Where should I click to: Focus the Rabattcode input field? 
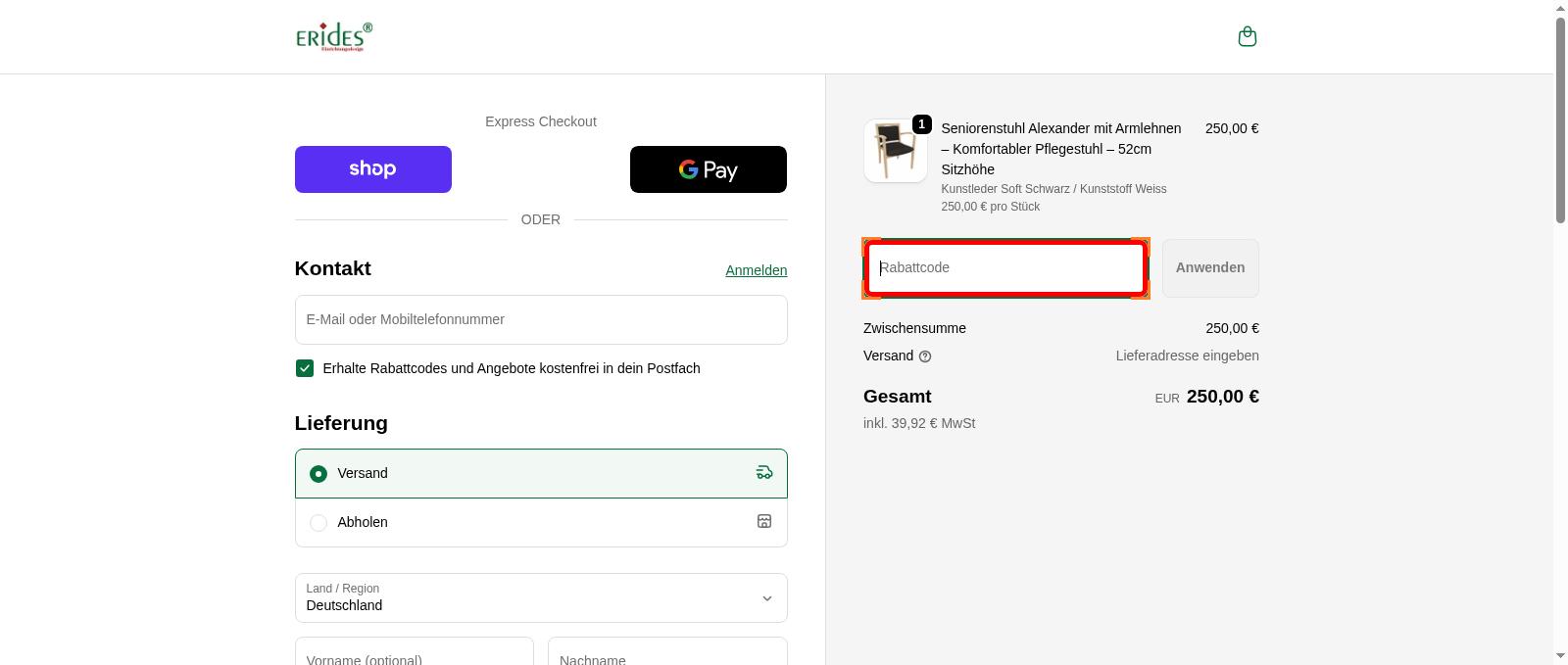1005,268
